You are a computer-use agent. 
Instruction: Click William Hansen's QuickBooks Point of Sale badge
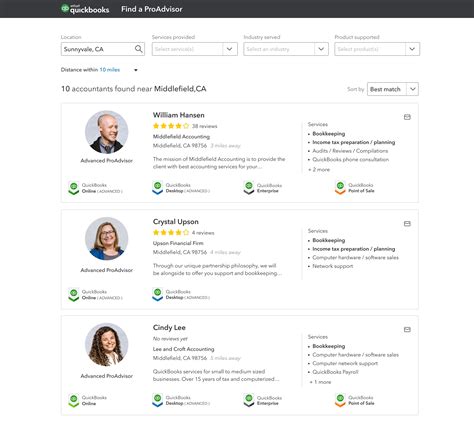coord(355,188)
